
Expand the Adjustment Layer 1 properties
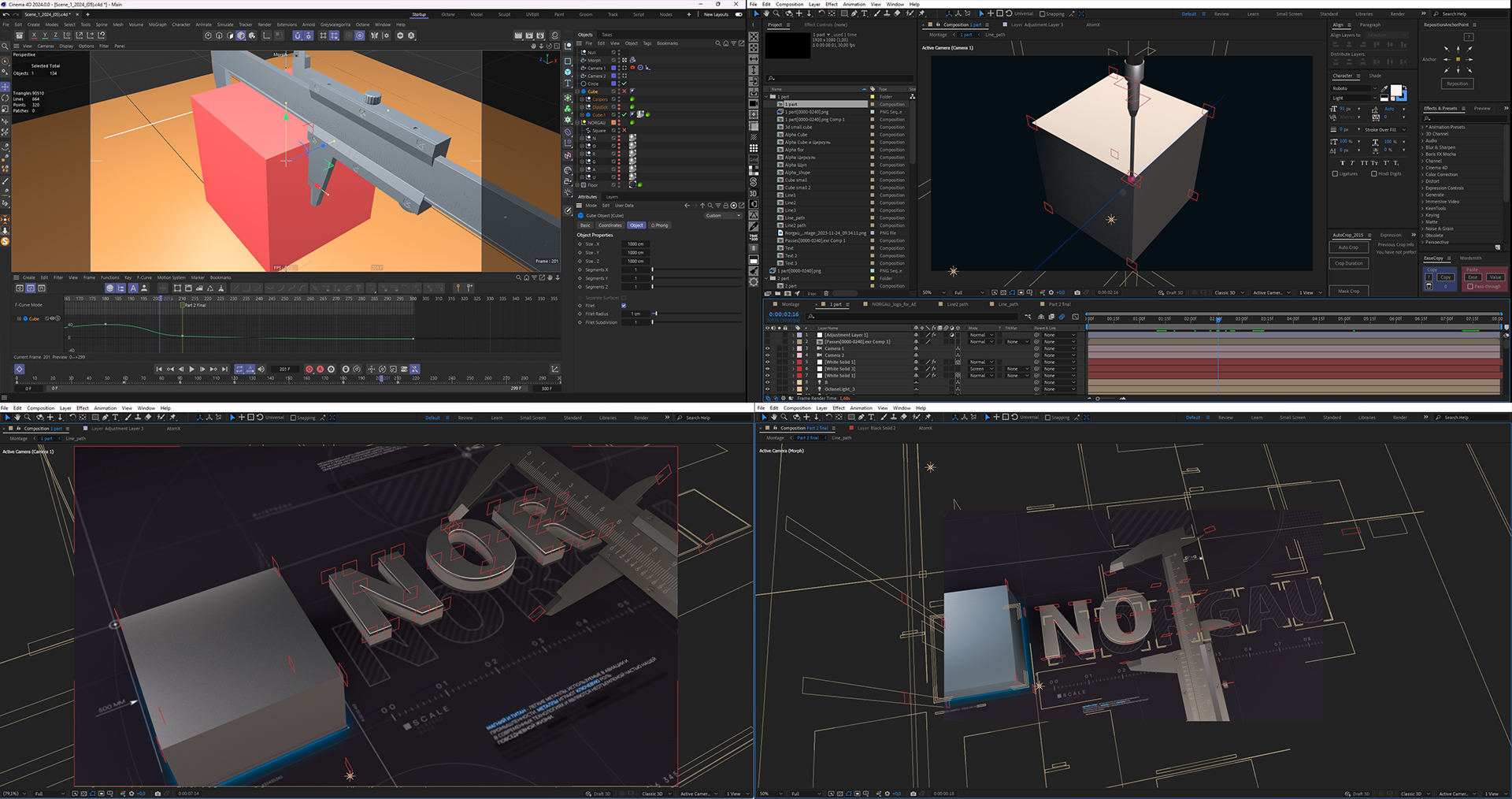(x=793, y=335)
